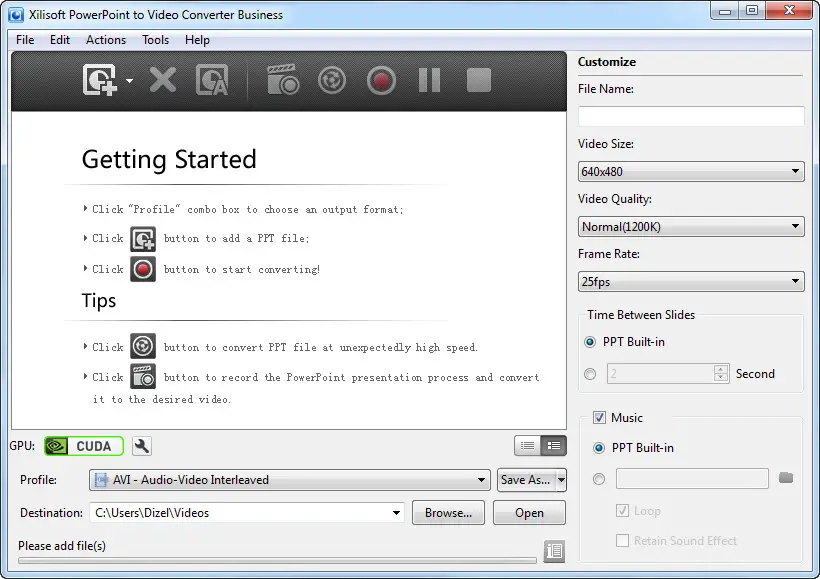Screen dimensions: 820x579
Task: Click the Add watermark toolbar icon
Action: click(x=212, y=80)
